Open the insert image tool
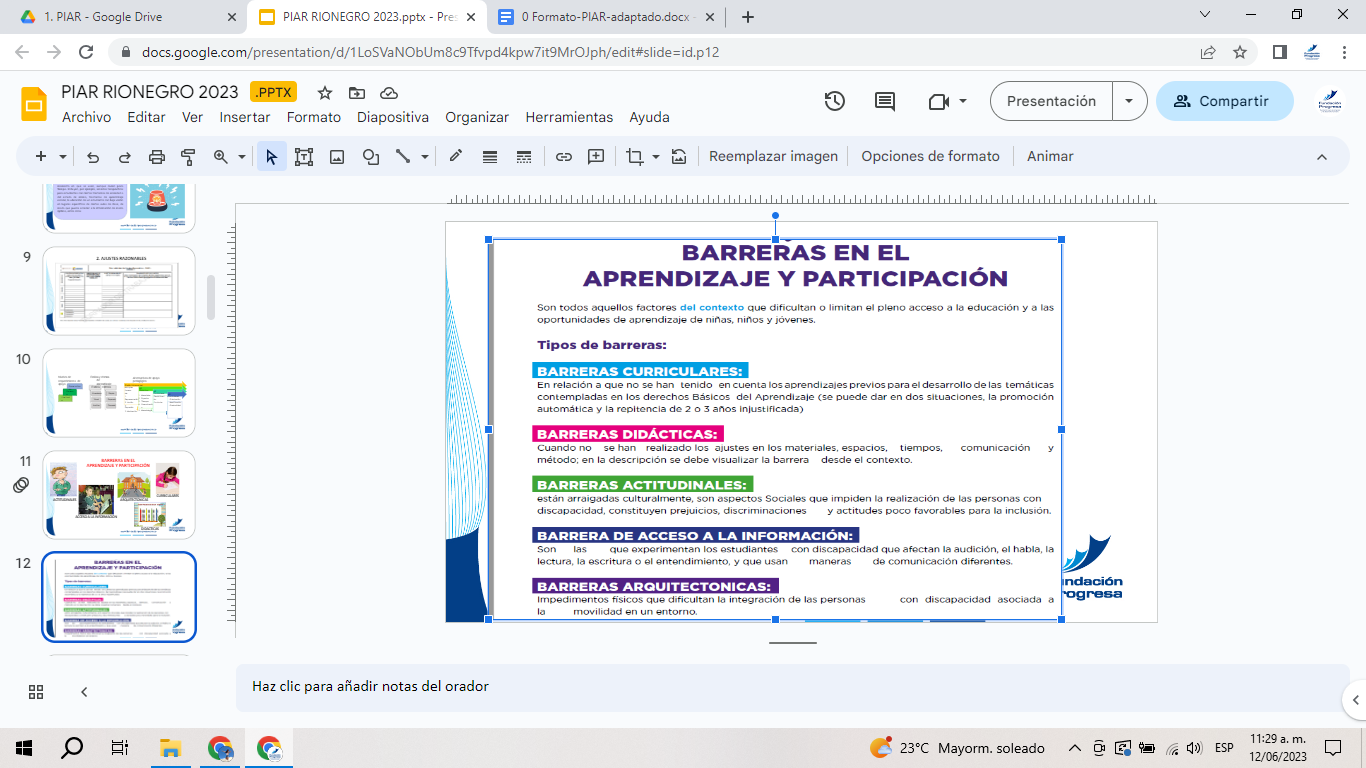 click(336, 156)
